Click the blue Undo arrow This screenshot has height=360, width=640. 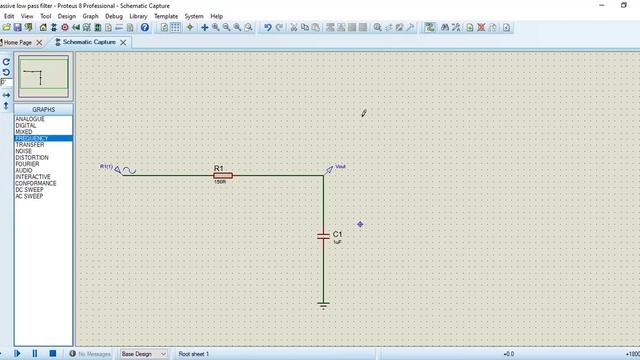coord(267,27)
